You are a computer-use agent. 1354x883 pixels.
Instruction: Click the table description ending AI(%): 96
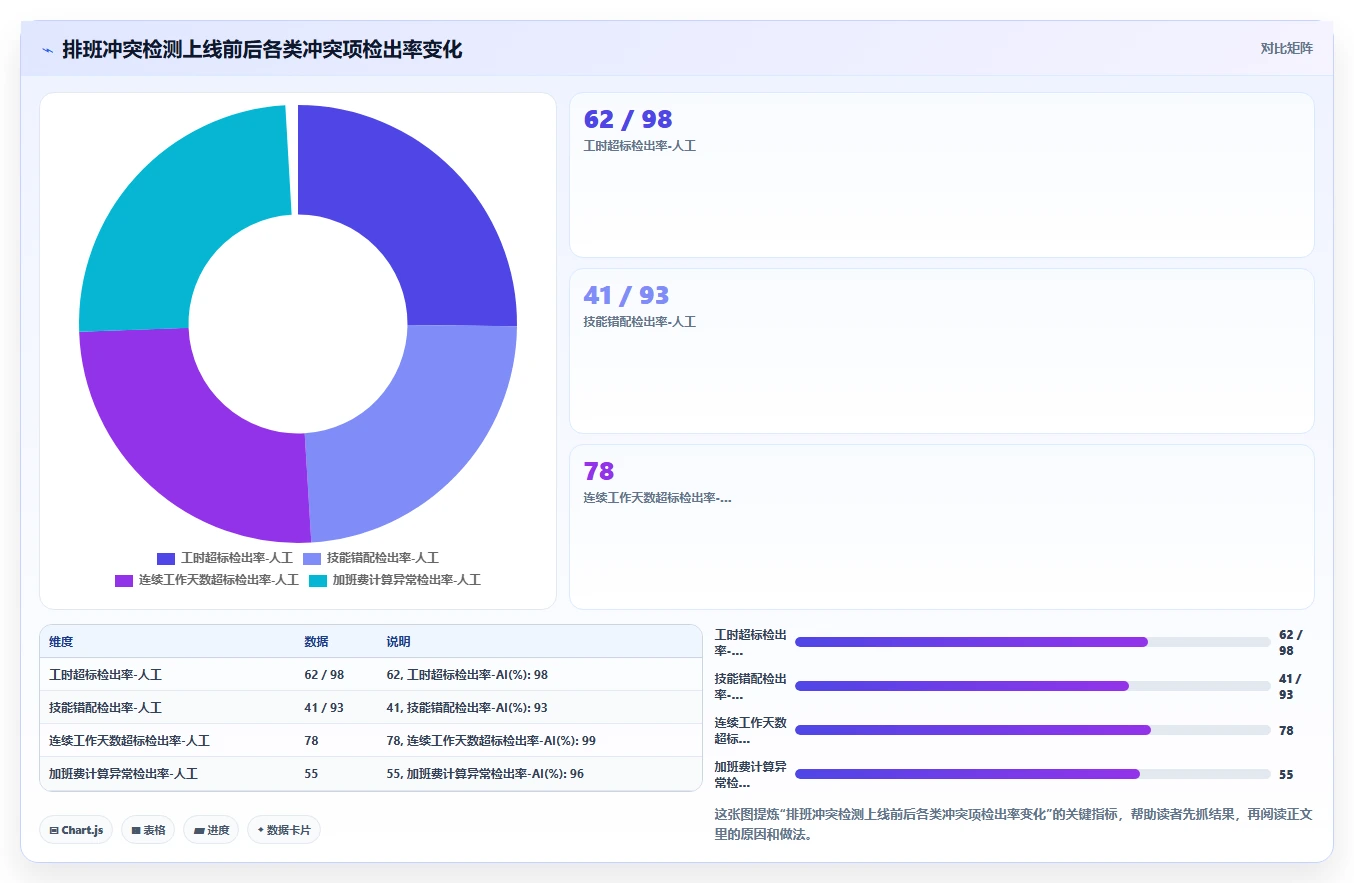tap(485, 774)
